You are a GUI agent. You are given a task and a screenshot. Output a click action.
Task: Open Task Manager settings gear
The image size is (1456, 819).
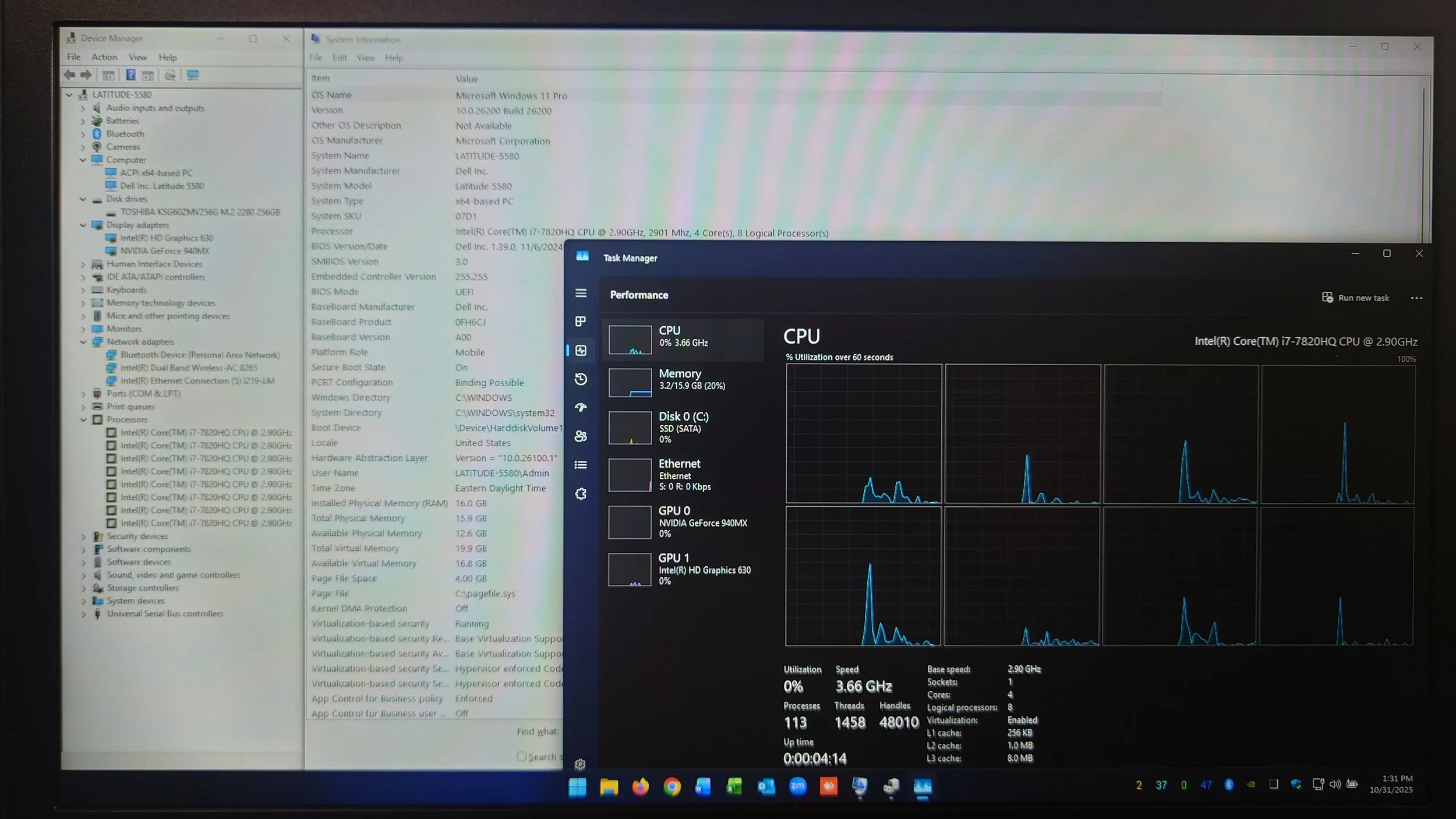[x=580, y=764]
